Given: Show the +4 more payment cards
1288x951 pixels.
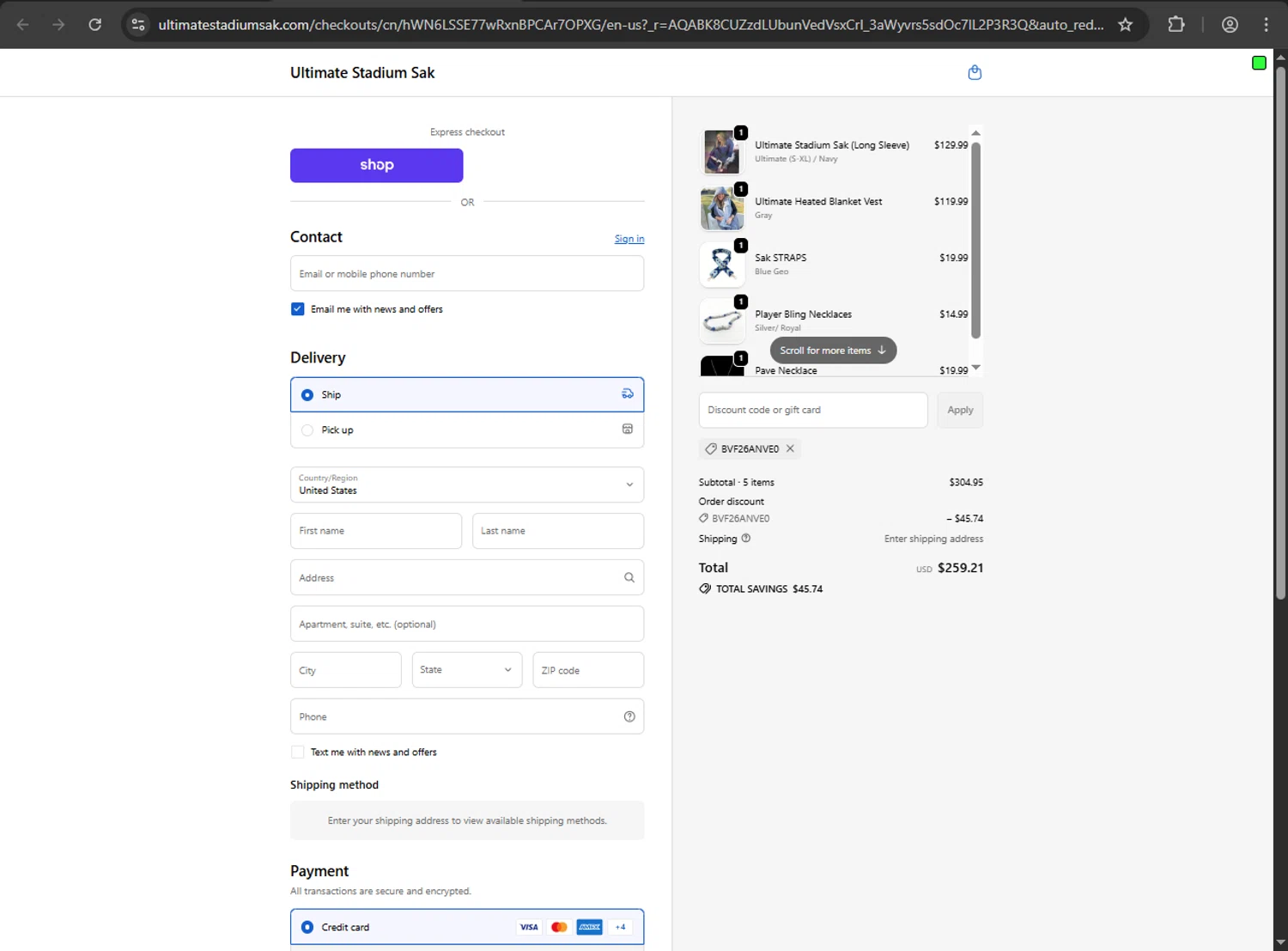Looking at the screenshot, I should coord(620,927).
